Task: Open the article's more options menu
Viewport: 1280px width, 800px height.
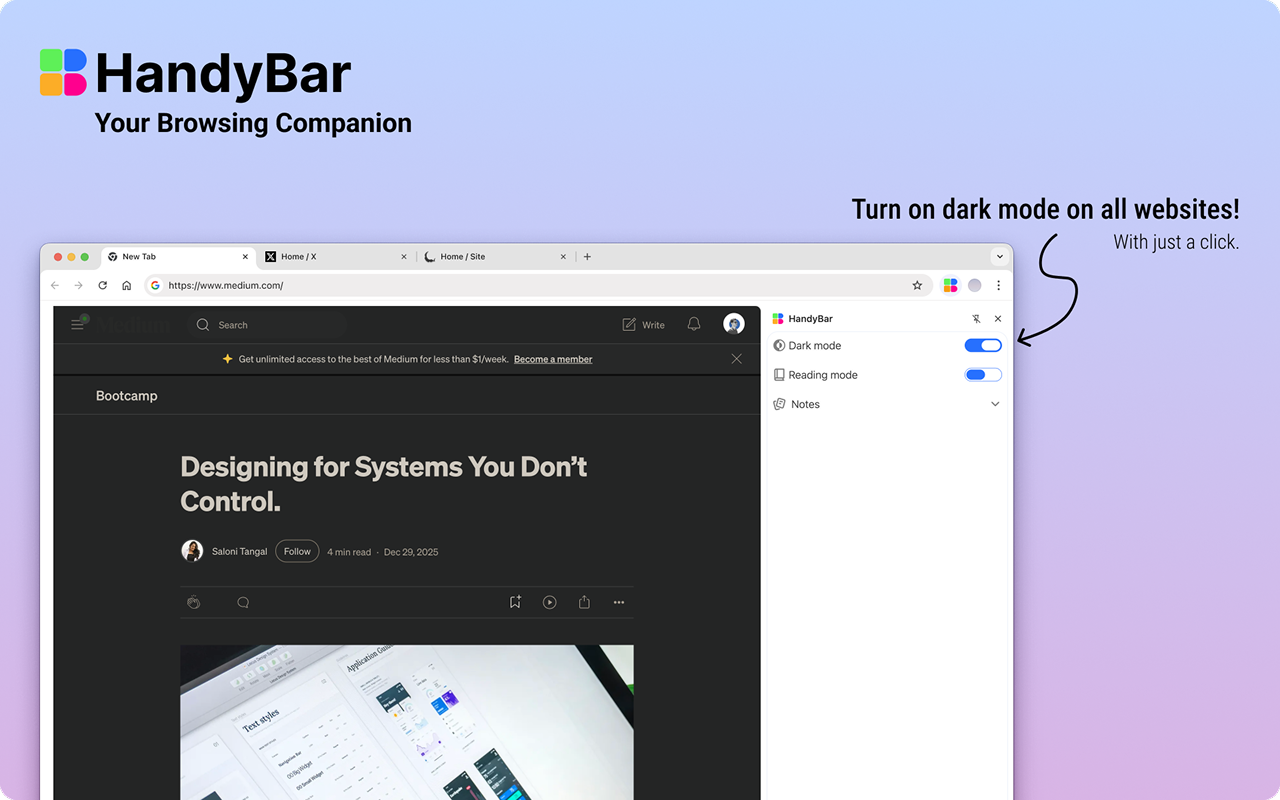Action: pos(618,602)
